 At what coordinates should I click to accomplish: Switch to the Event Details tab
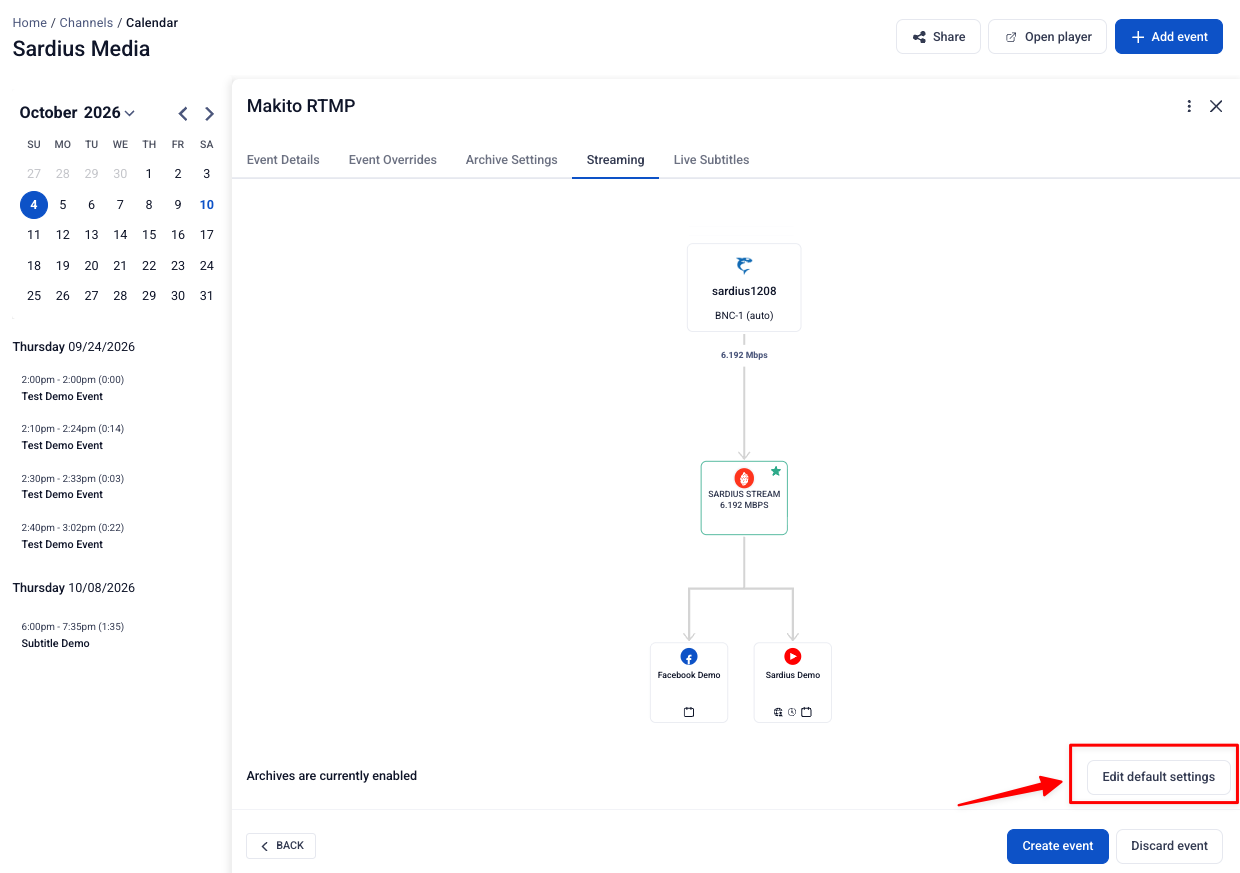[x=283, y=160]
